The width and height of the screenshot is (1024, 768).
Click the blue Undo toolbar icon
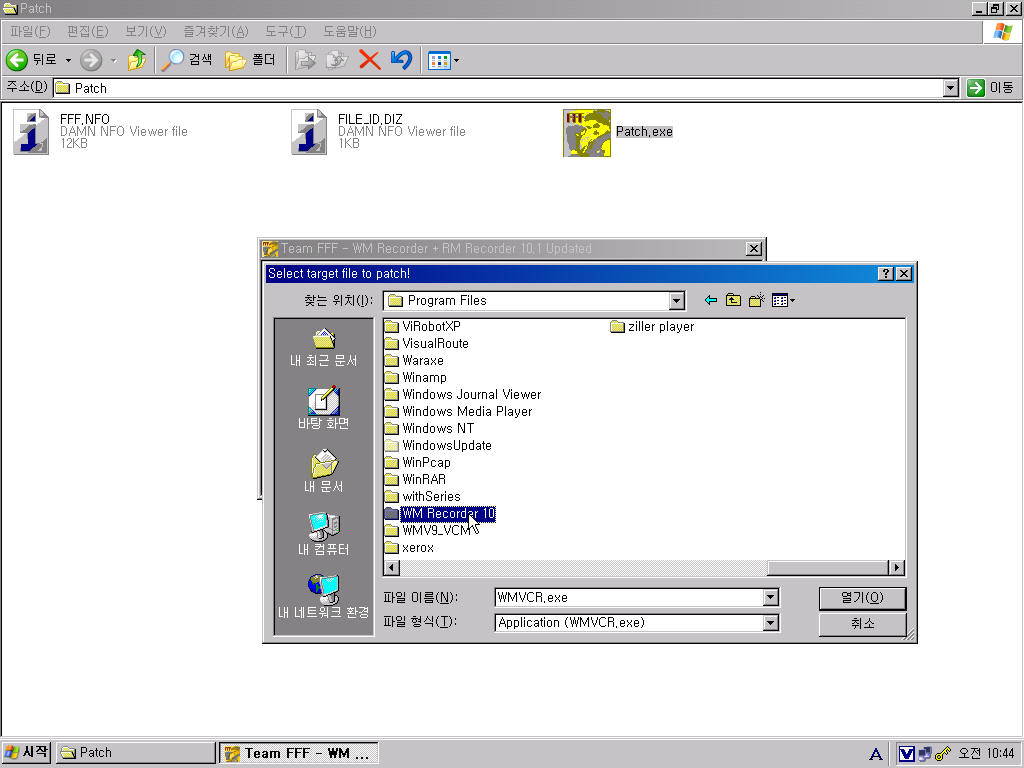(402, 60)
